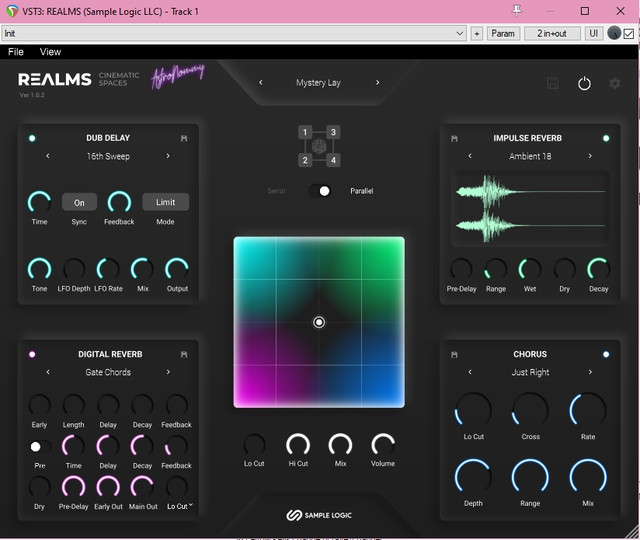The width and height of the screenshot is (640, 540).
Task: Pin the plugin window with pushpin icon
Action: tap(517, 11)
